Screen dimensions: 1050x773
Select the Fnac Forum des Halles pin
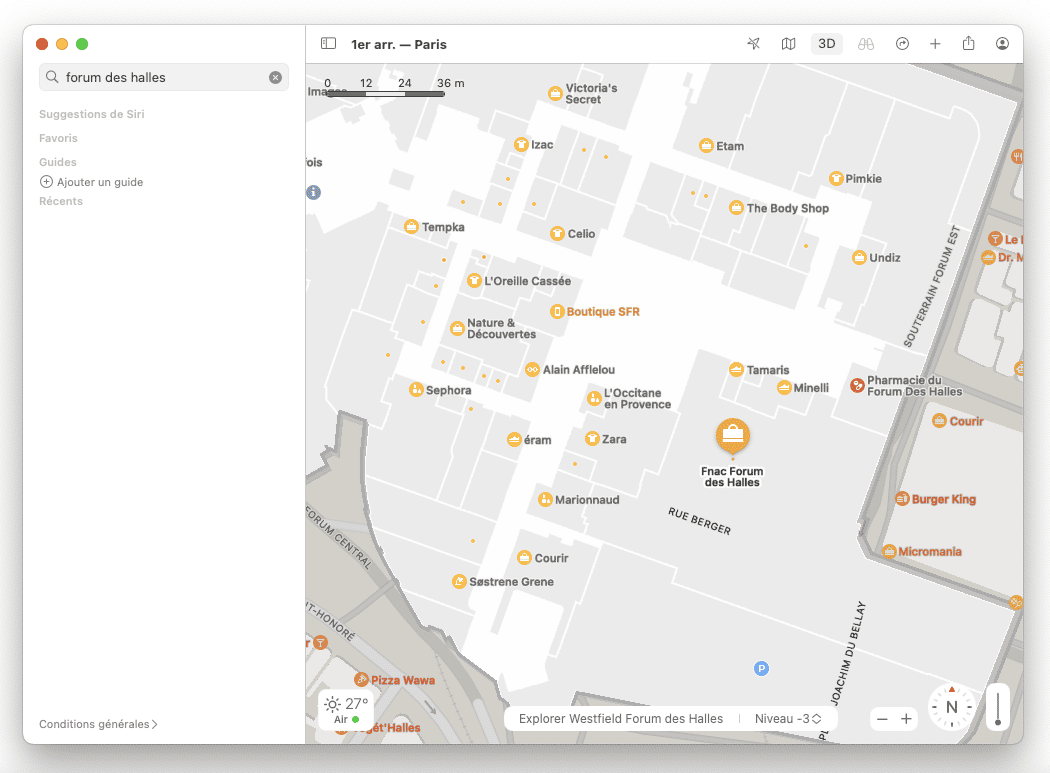coord(733,436)
